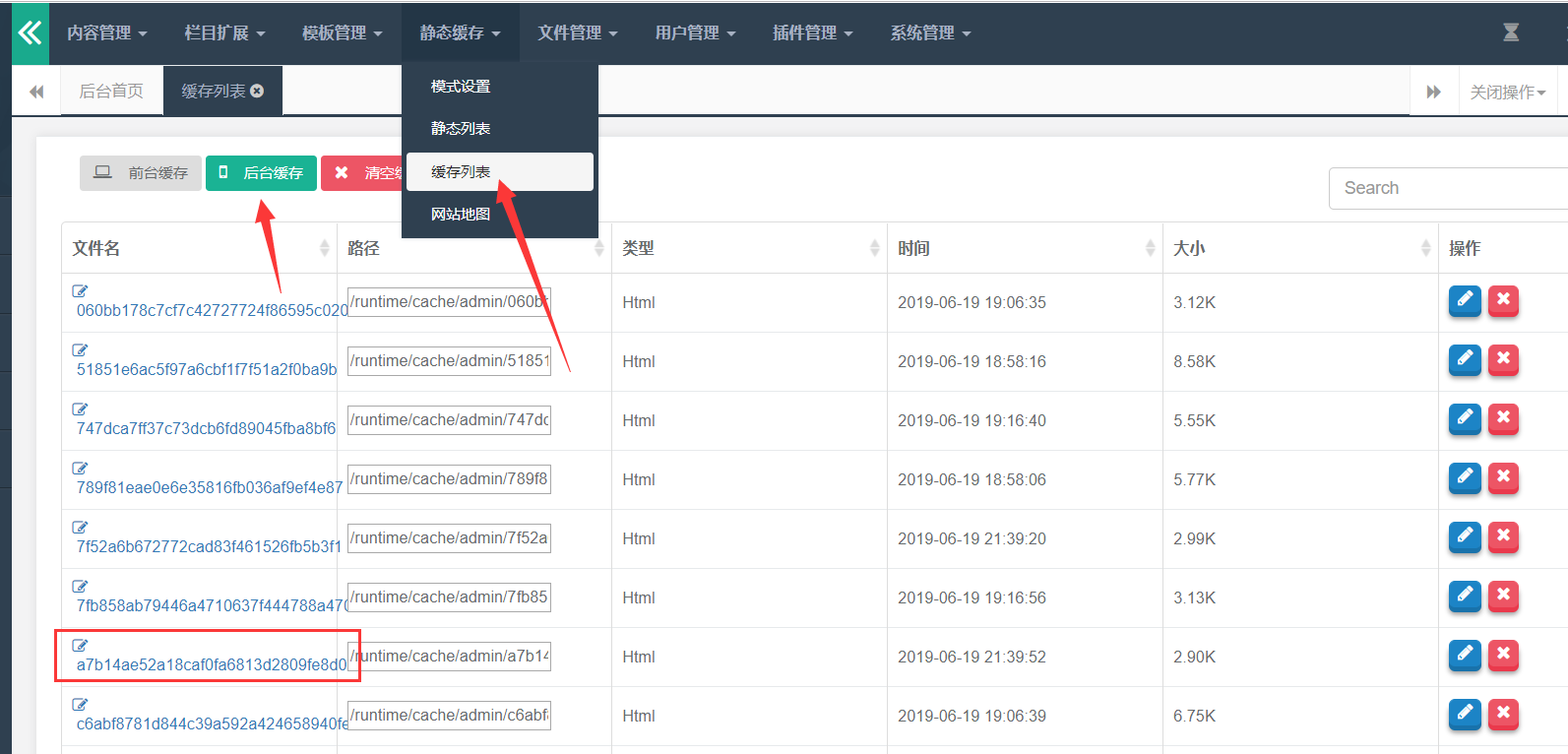The height and width of the screenshot is (754, 1568).
Task: Sort table by 大小 column
Action: [1300, 248]
